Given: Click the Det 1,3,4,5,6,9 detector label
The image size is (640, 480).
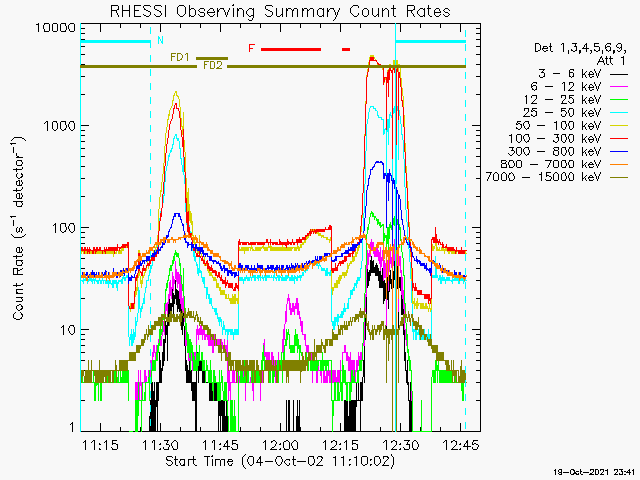Looking at the screenshot, I should [580, 48].
